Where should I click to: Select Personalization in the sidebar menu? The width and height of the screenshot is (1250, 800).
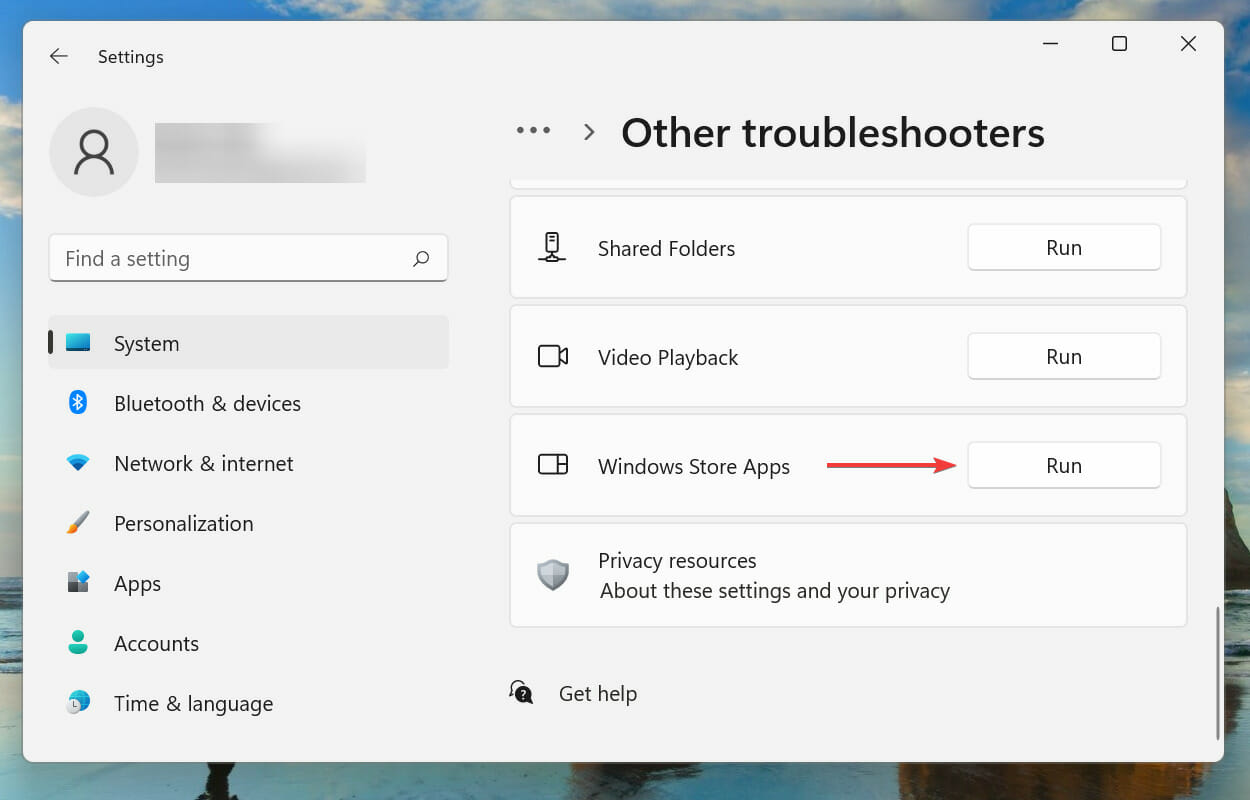click(183, 523)
